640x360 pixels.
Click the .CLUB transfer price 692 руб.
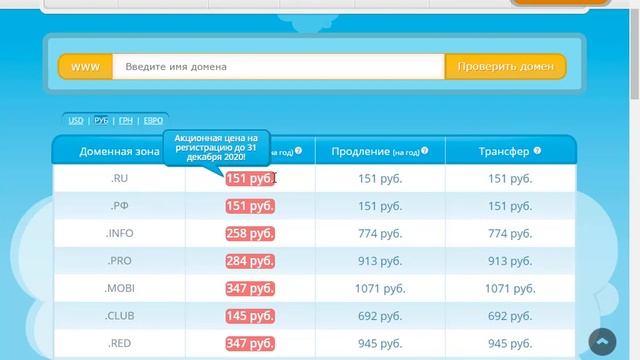click(510, 316)
